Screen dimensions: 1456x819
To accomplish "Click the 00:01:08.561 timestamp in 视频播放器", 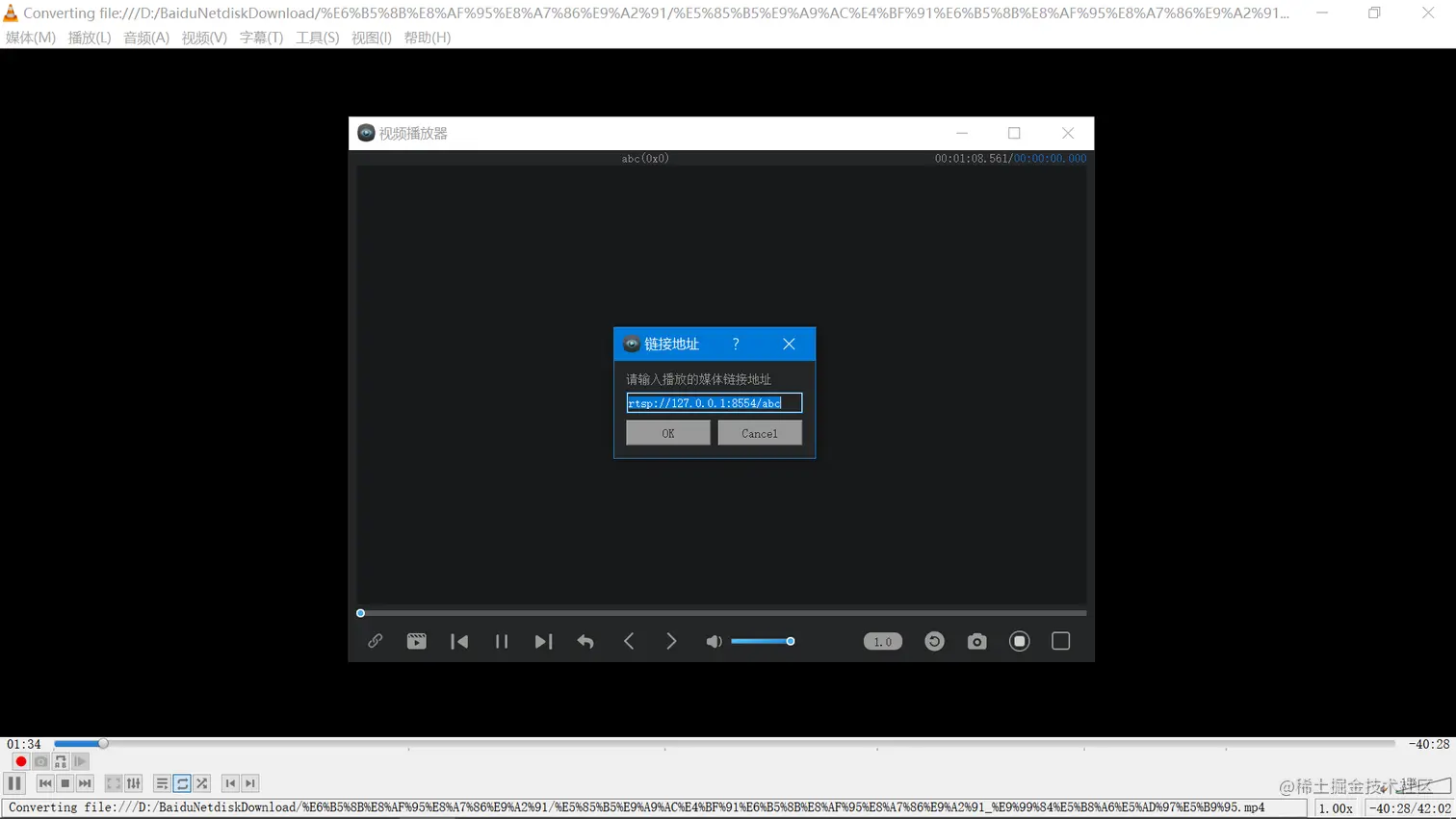I will (x=972, y=159).
